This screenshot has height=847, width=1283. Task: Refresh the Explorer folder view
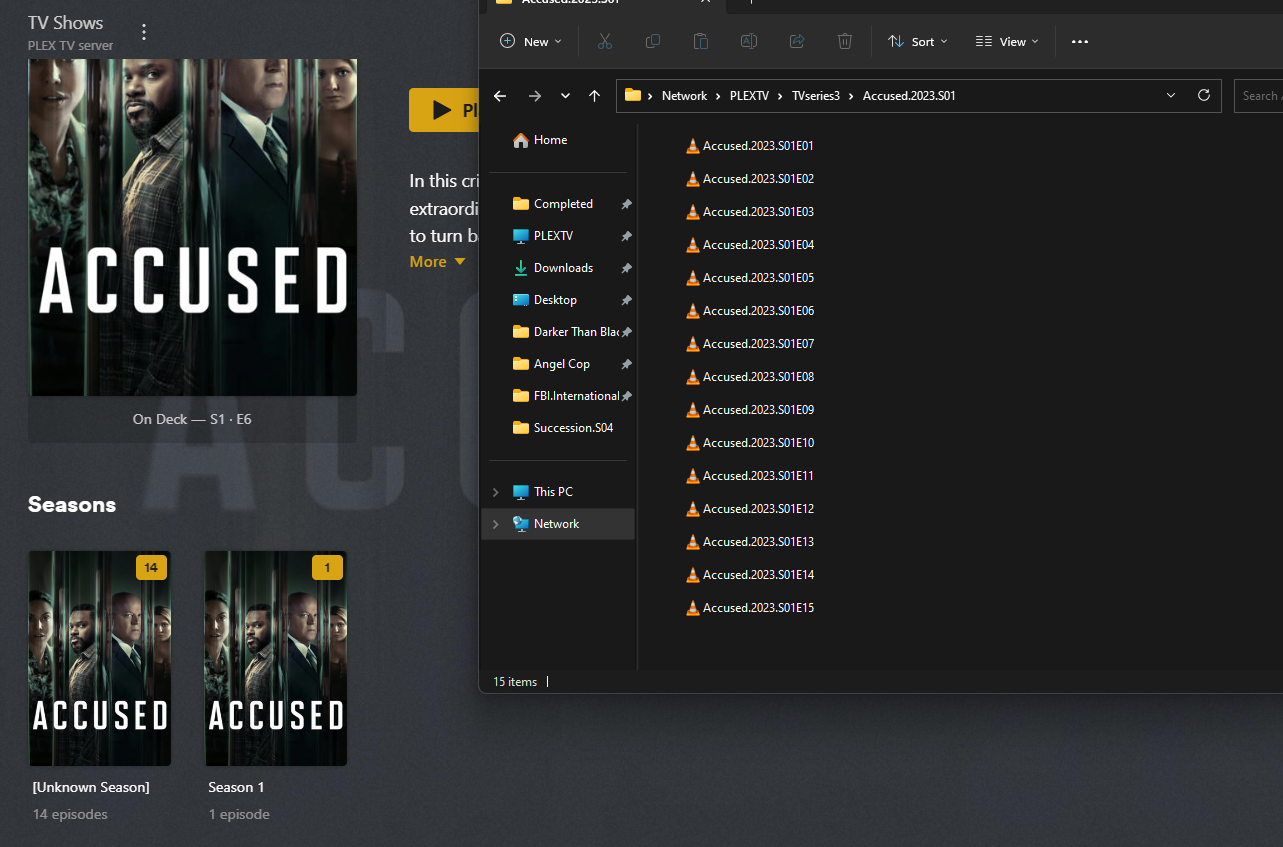pyautogui.click(x=1204, y=95)
